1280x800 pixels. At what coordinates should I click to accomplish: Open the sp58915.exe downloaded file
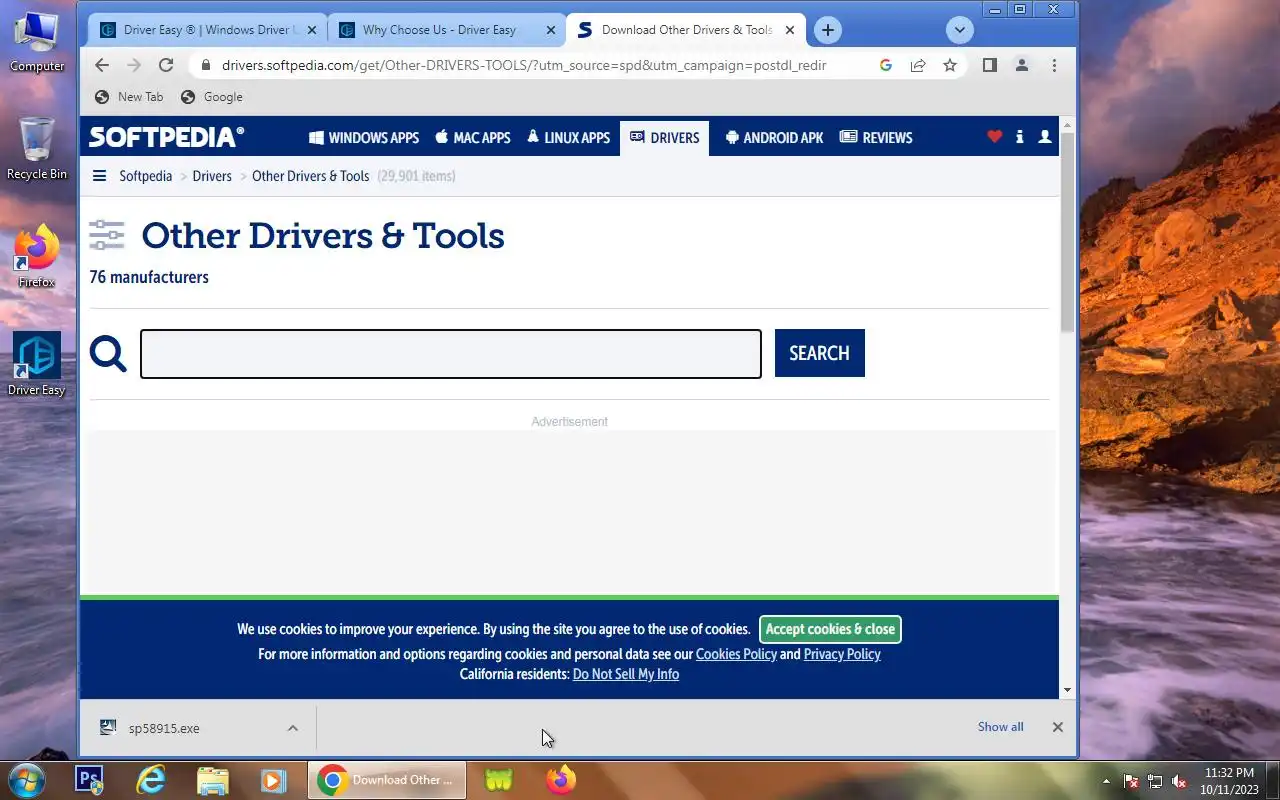click(164, 728)
